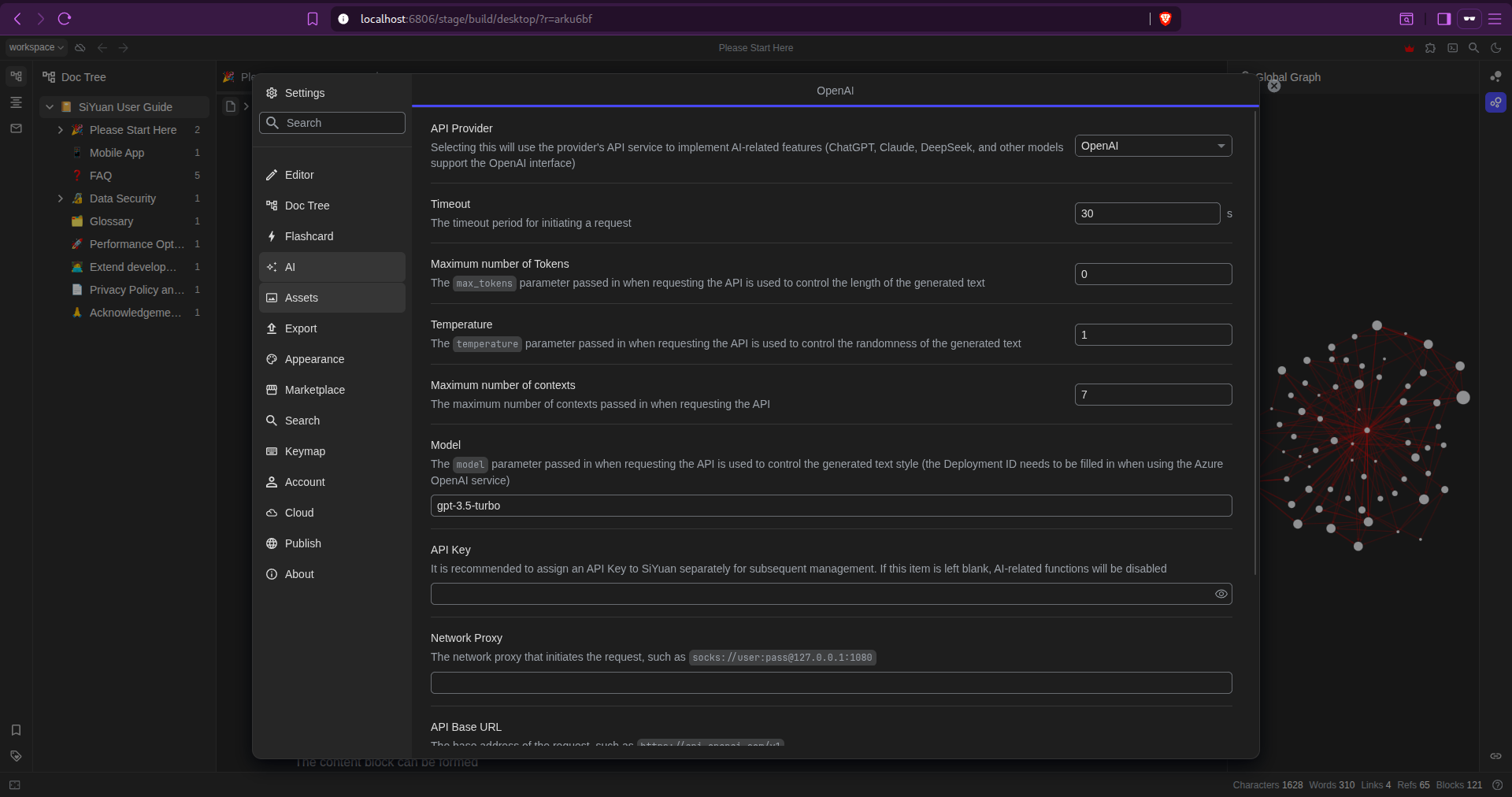Open the API Provider dropdown
1512x797 pixels.
(x=1153, y=146)
